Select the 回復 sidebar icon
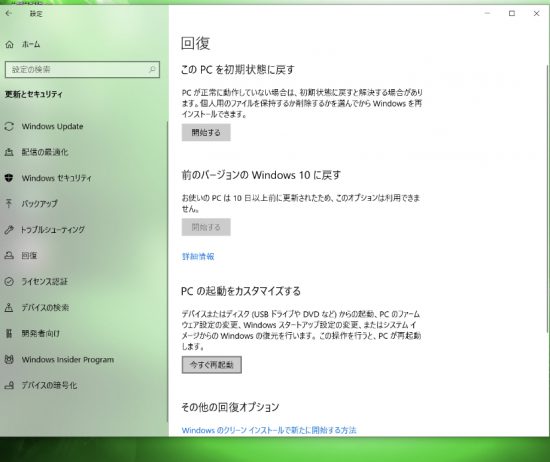The height and width of the screenshot is (462, 550). pyautogui.click(x=9, y=255)
